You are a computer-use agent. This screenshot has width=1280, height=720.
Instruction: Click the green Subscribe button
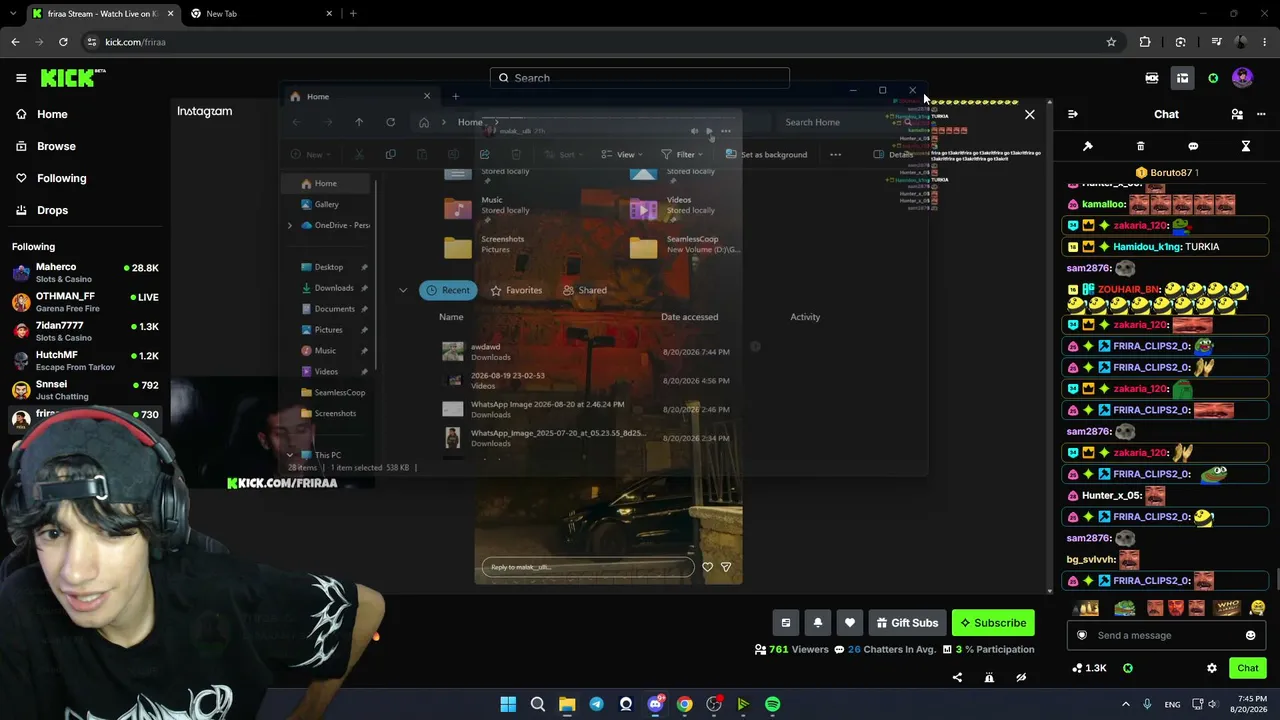click(993, 623)
